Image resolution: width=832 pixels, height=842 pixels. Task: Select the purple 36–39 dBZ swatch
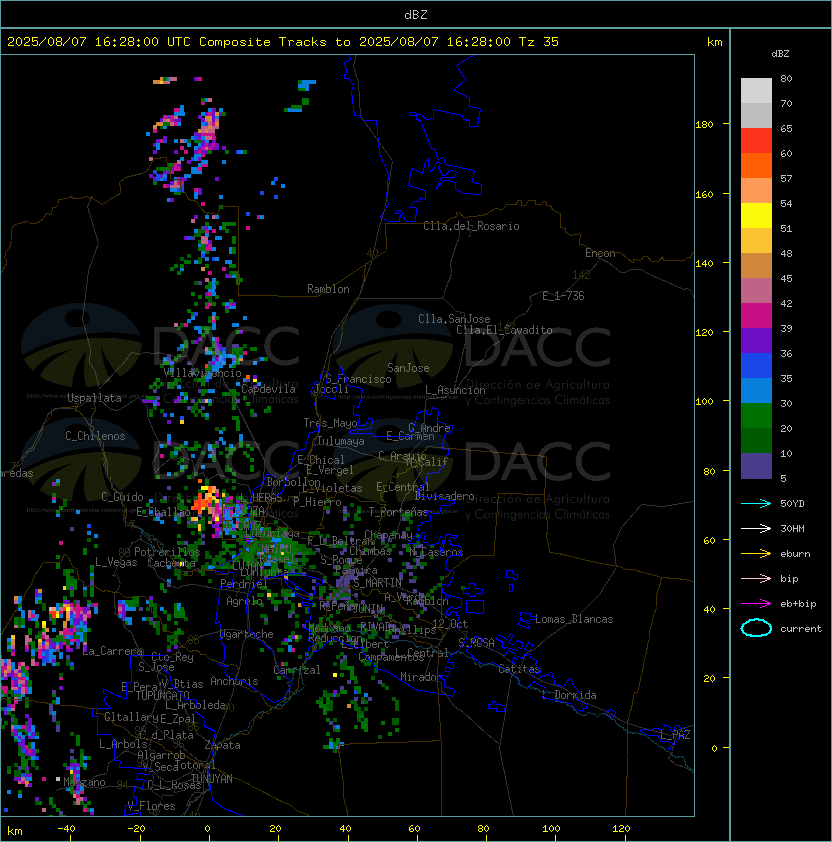[x=756, y=341]
